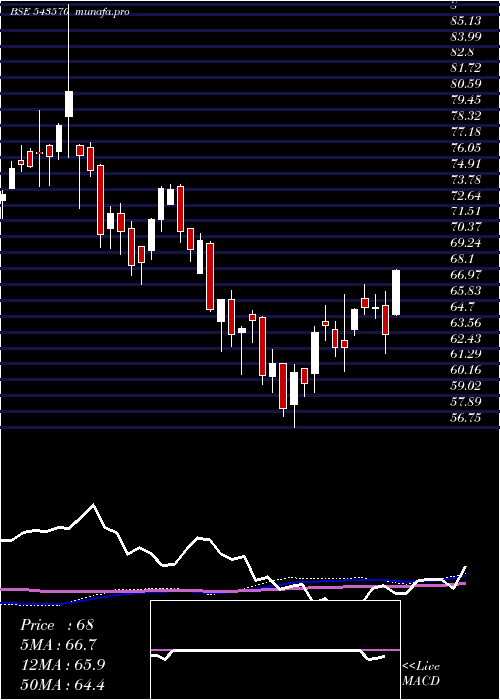This screenshot has width=500, height=700.
Task: Choose the 65.83 price label
Action: (x=466, y=291)
